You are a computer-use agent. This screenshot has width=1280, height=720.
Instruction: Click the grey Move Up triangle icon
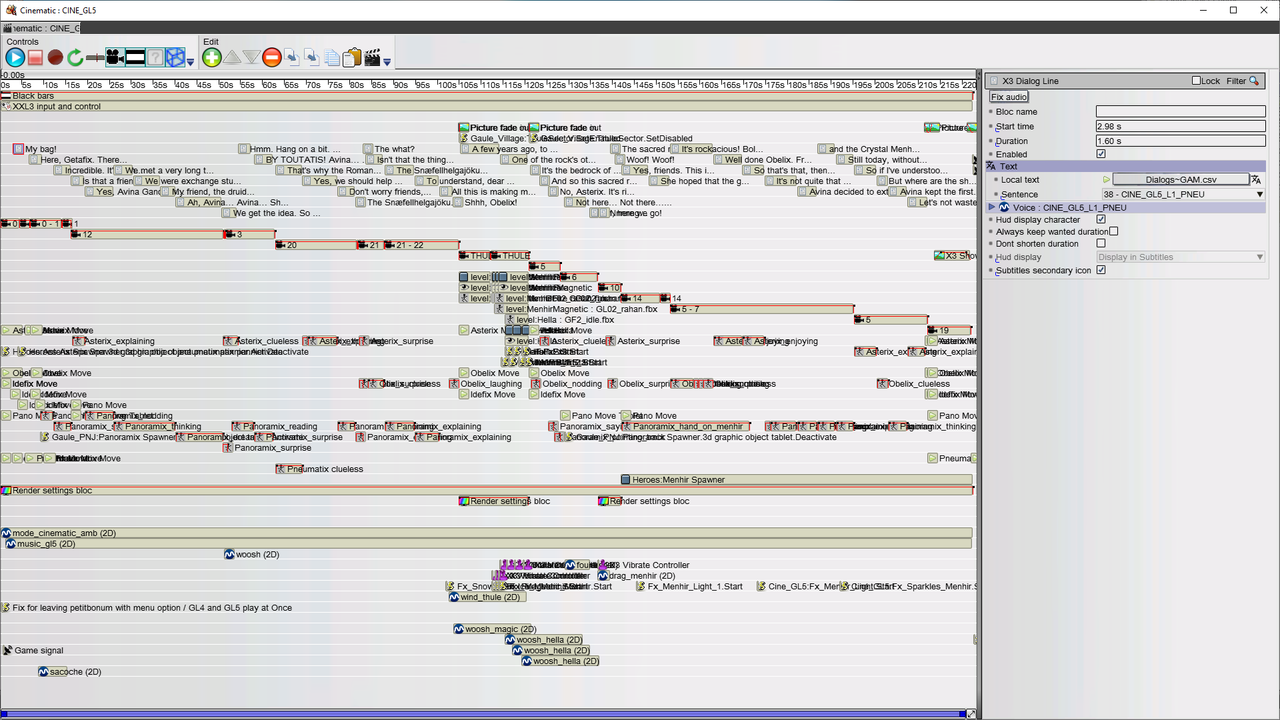pyautogui.click(x=232, y=58)
